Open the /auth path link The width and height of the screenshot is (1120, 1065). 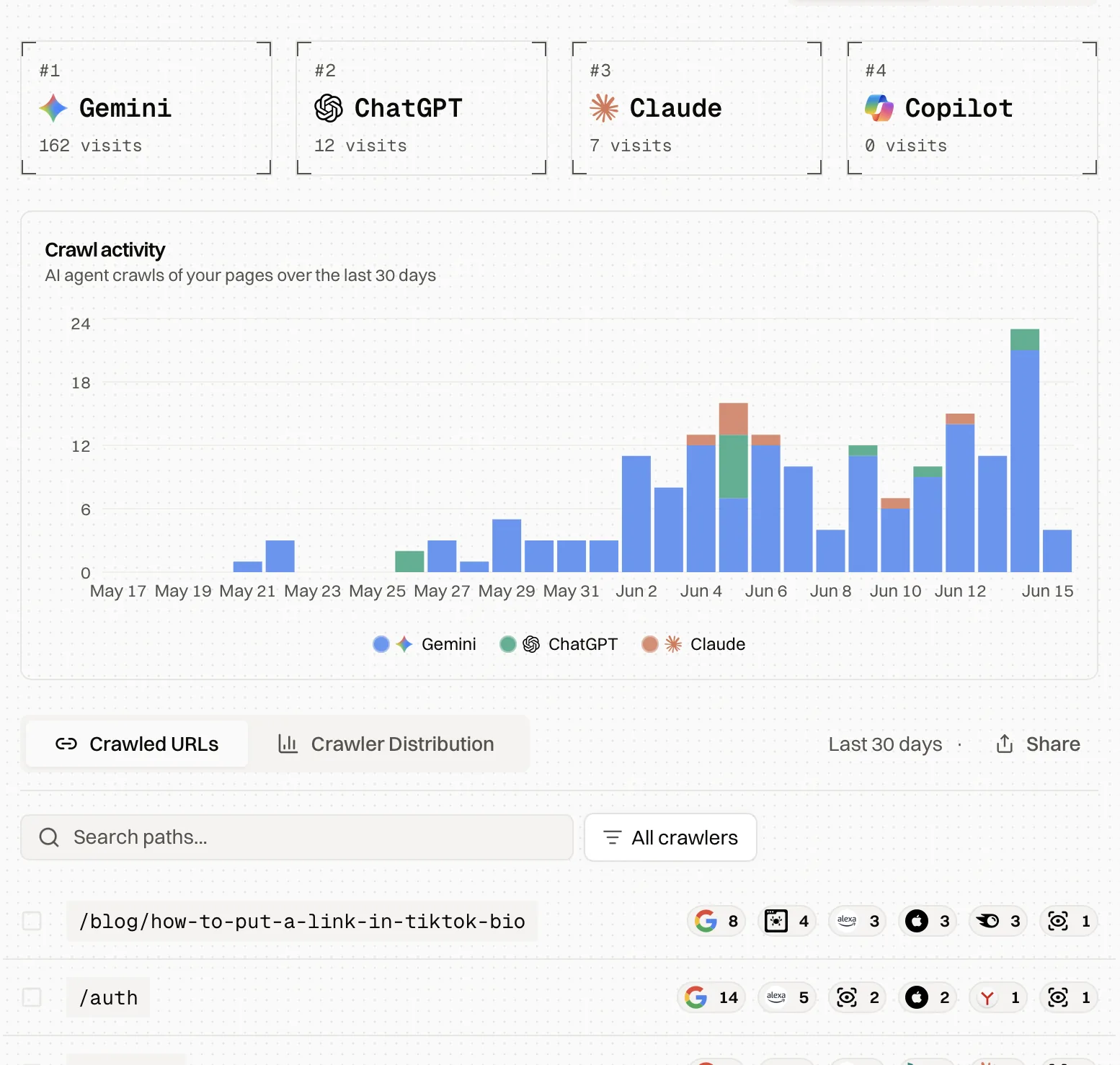tap(108, 997)
